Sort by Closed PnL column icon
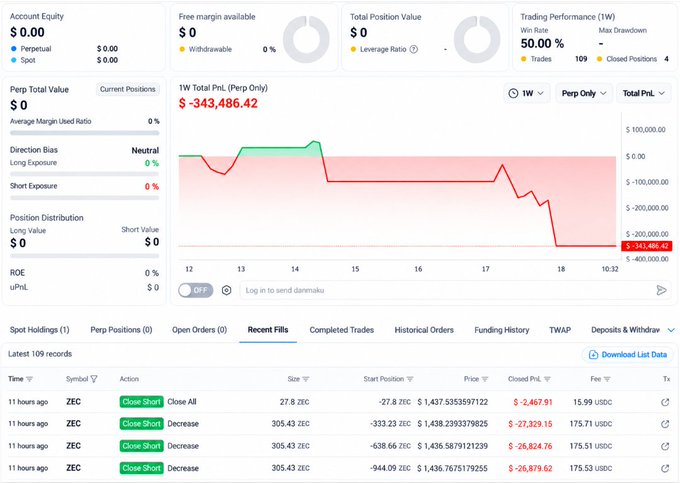The width and height of the screenshot is (680, 483). 547,379
